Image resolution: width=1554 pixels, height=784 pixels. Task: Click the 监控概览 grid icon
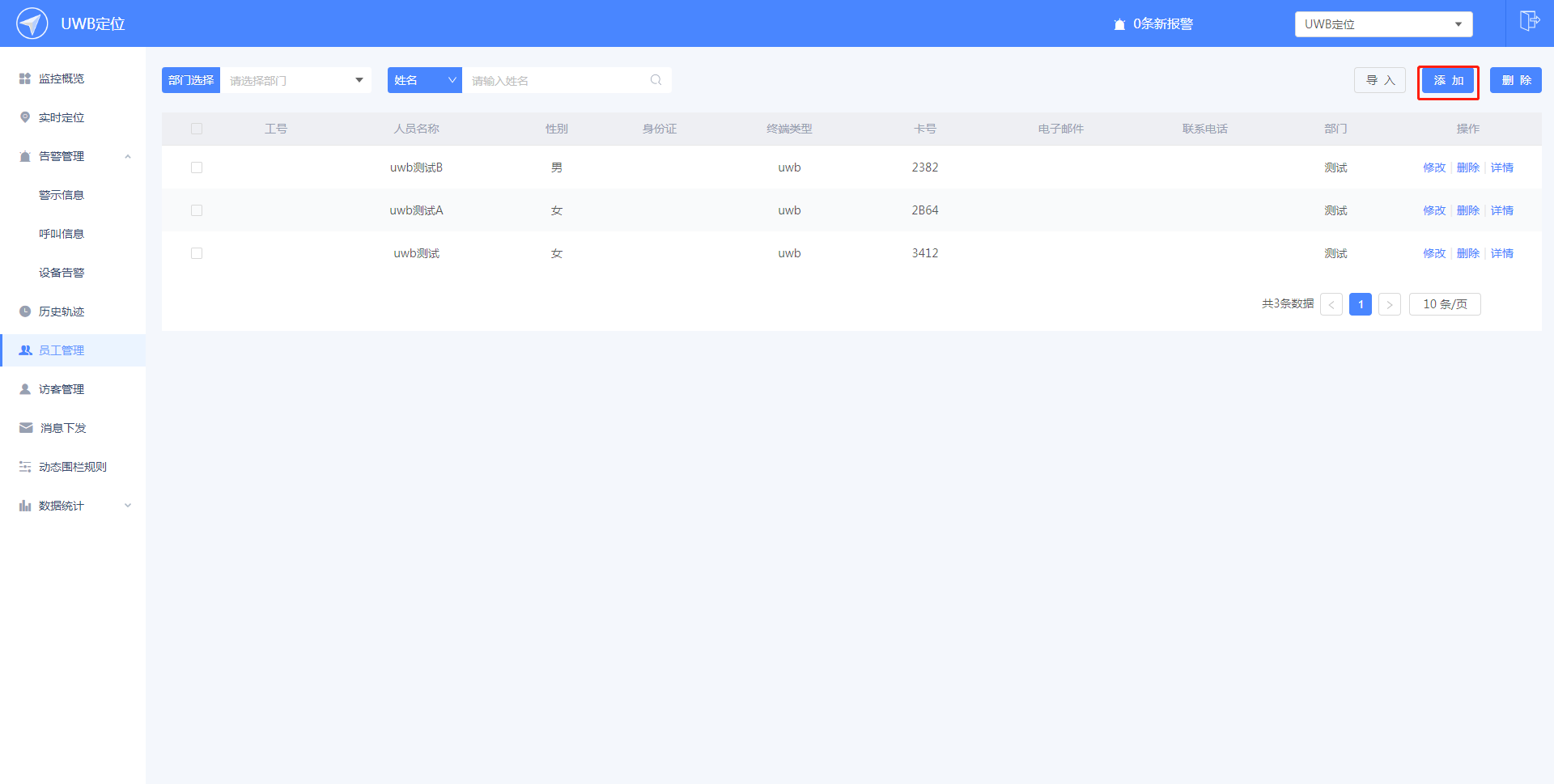tap(25, 78)
